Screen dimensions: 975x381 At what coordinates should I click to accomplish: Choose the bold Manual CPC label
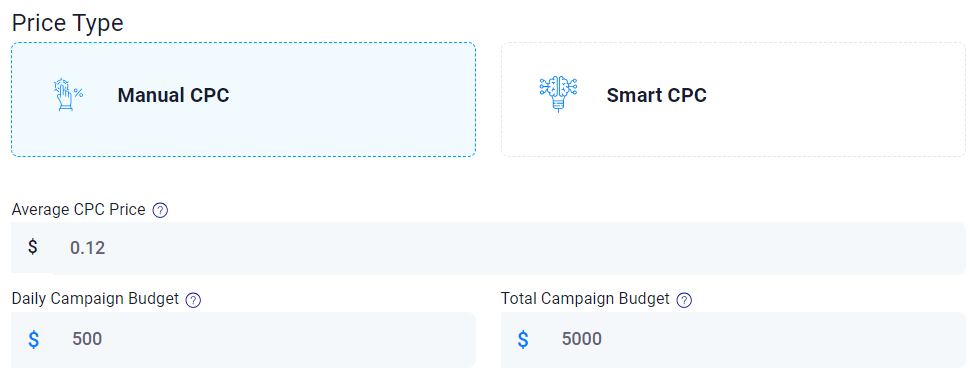pyautogui.click(x=173, y=96)
